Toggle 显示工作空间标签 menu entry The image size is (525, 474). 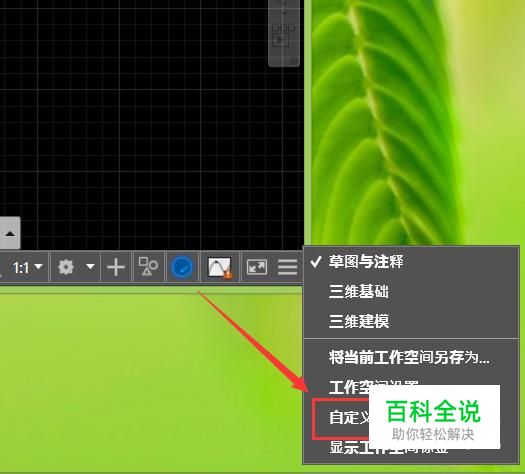pyautogui.click(x=411, y=448)
